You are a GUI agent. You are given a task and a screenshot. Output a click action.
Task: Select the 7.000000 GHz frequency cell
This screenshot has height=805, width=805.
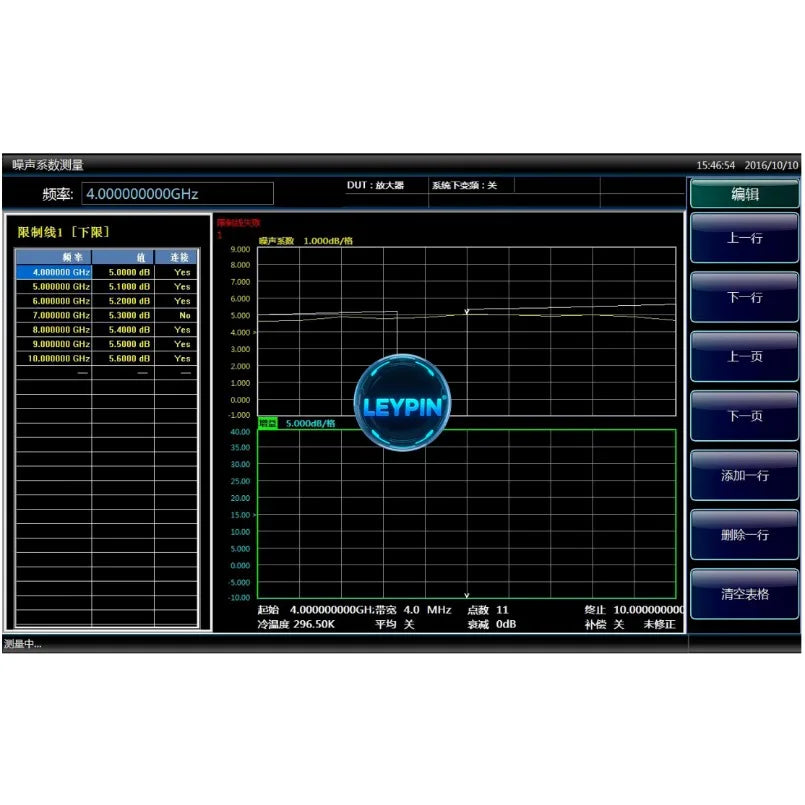click(x=54, y=315)
